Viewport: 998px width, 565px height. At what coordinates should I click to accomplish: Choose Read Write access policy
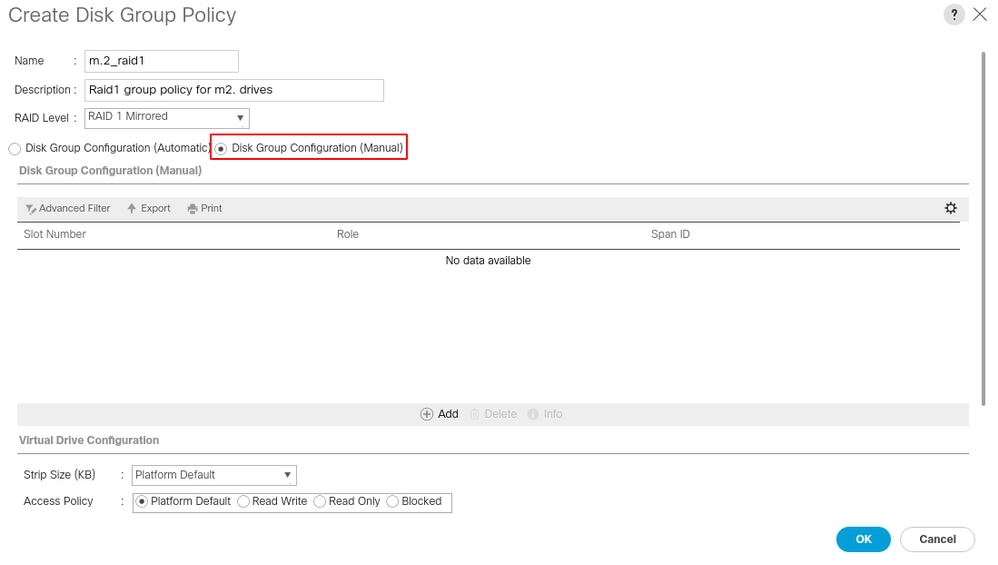[243, 501]
